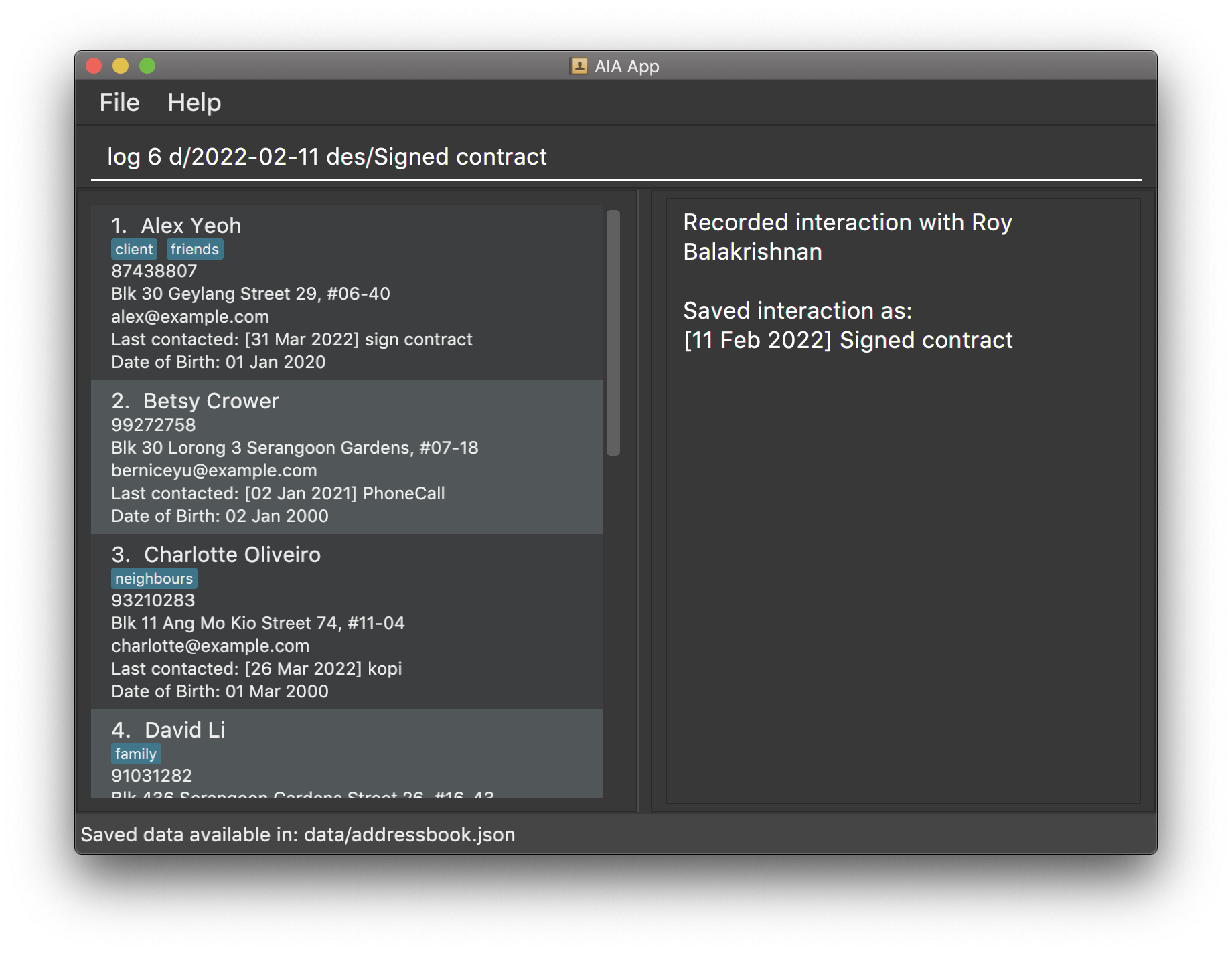Click the friends tag on Alex Yeoh

pos(195,249)
